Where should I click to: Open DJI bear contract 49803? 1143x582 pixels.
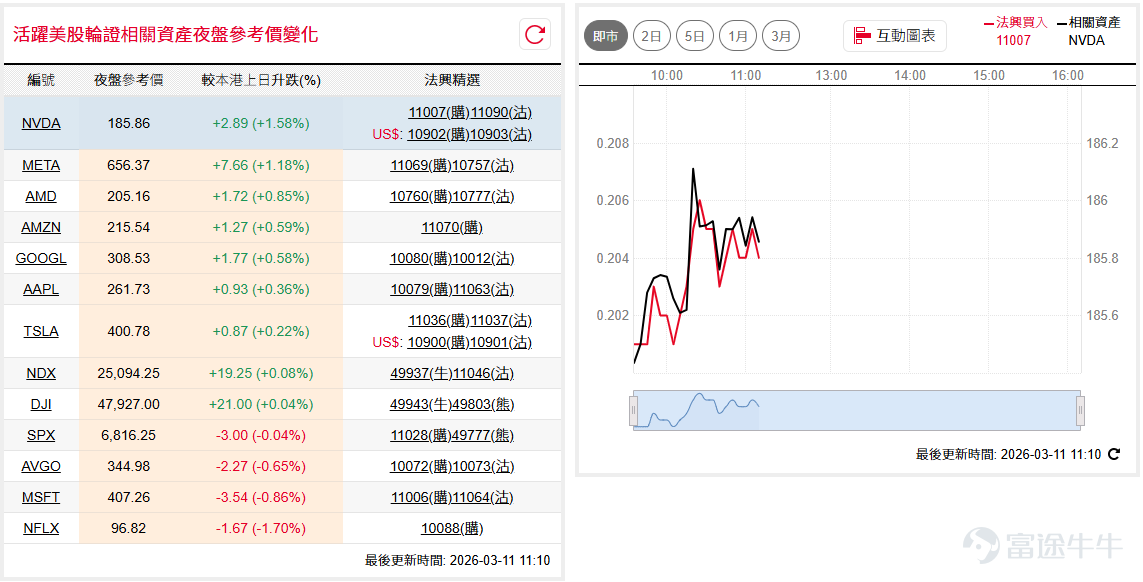tap(483, 404)
